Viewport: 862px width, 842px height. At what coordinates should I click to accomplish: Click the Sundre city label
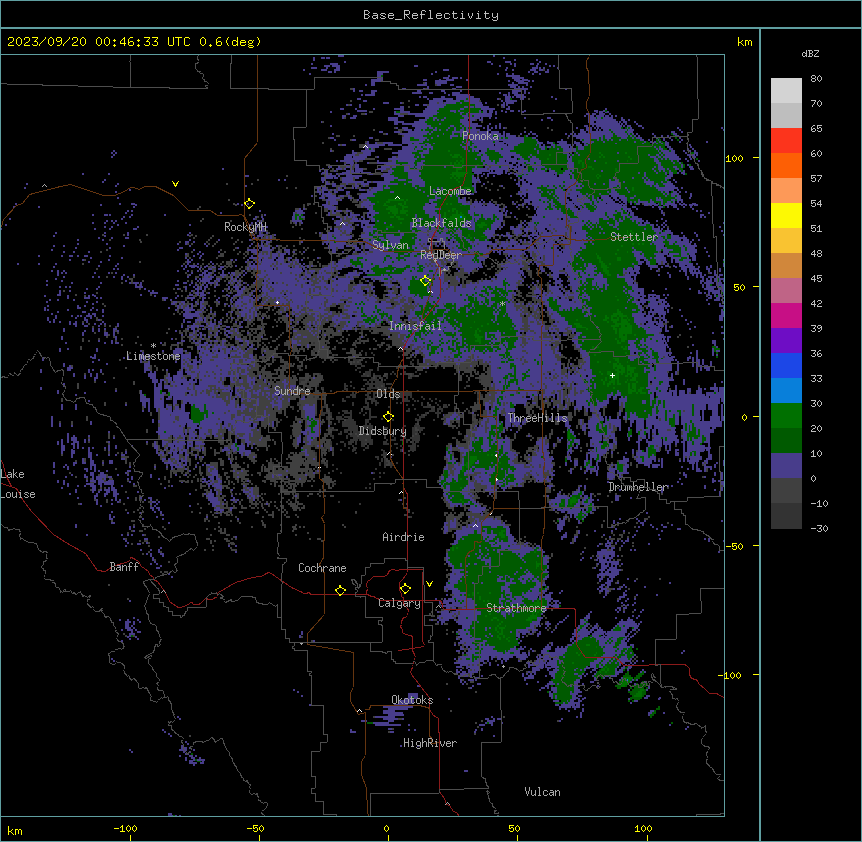292,391
